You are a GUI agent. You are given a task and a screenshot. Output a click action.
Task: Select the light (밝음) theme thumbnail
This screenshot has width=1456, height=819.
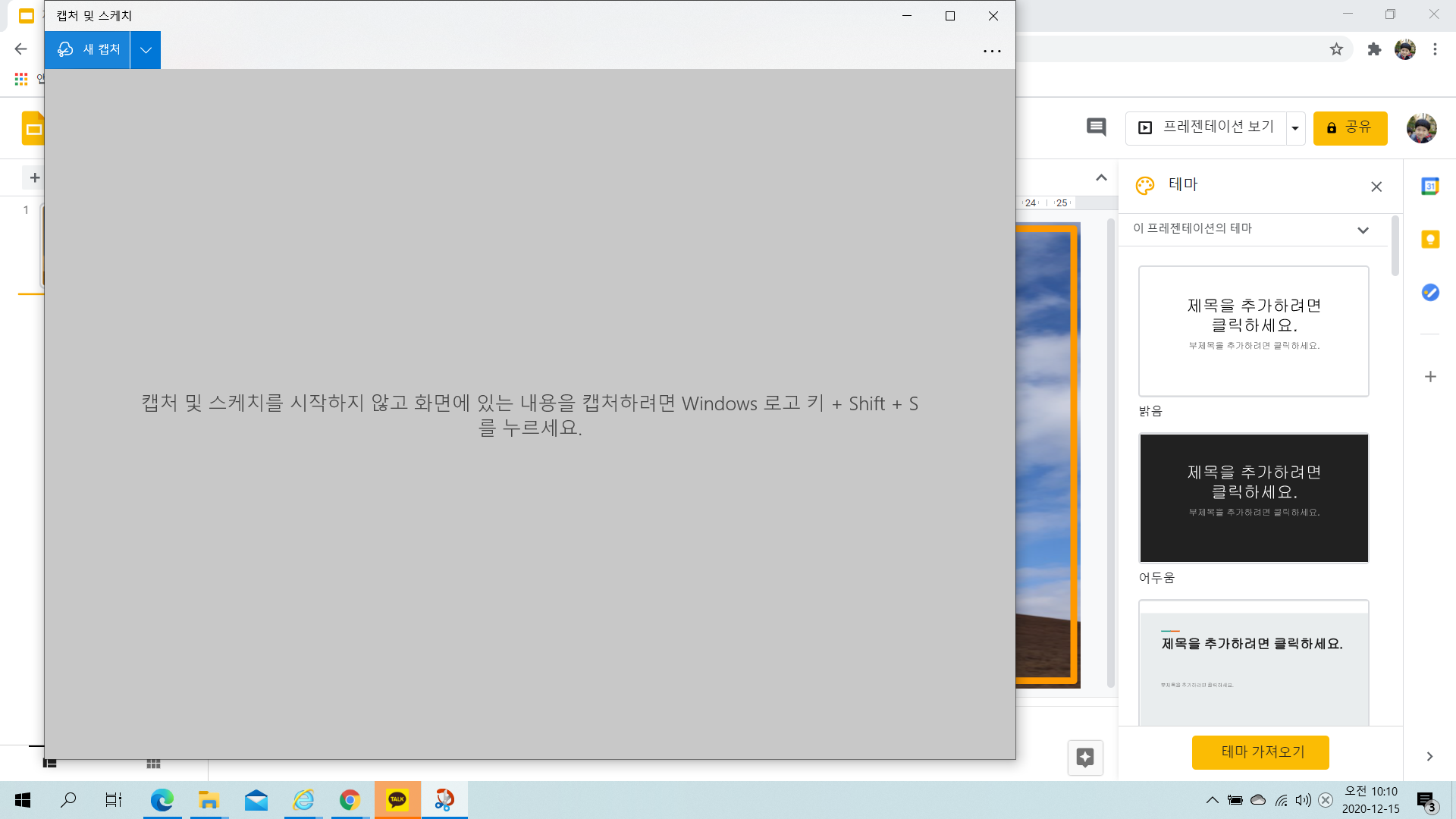tap(1254, 331)
